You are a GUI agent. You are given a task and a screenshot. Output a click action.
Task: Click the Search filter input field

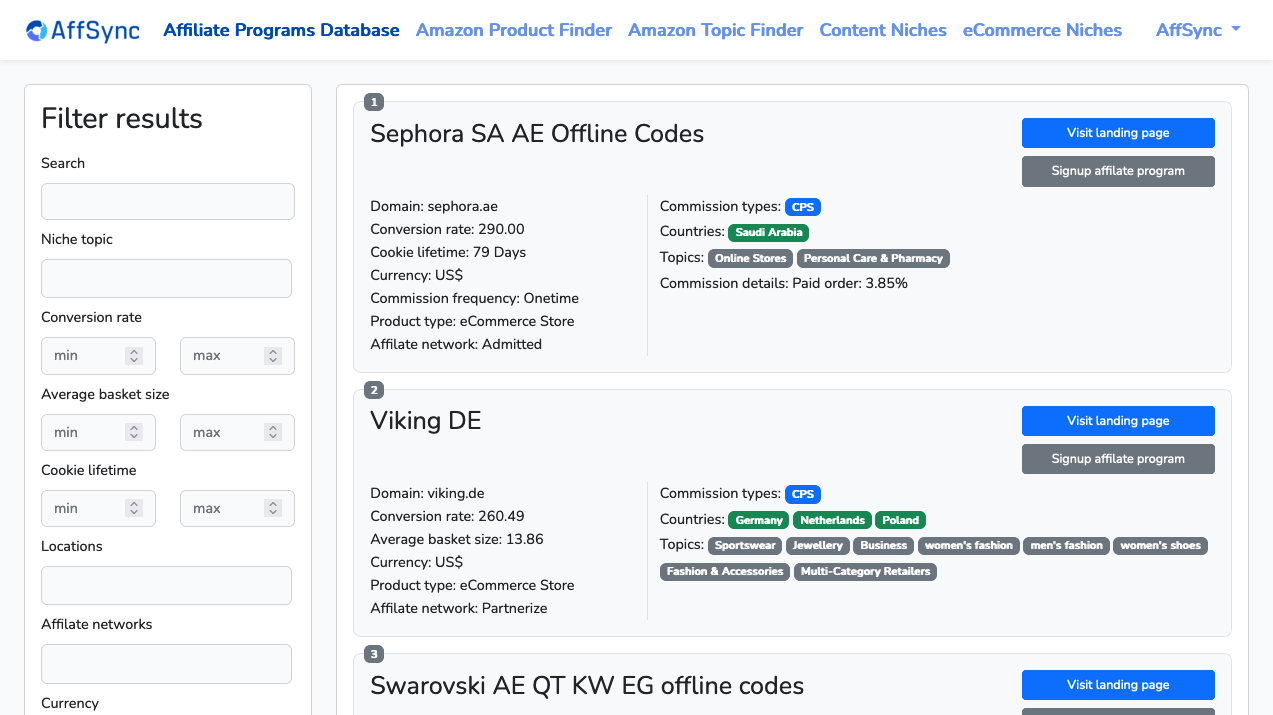[x=167, y=201]
